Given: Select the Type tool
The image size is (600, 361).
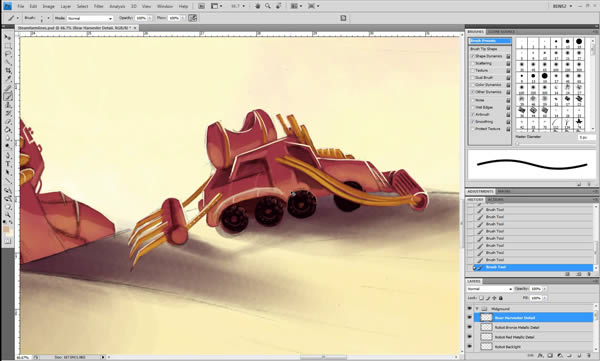Looking at the screenshot, I should (x=8, y=164).
